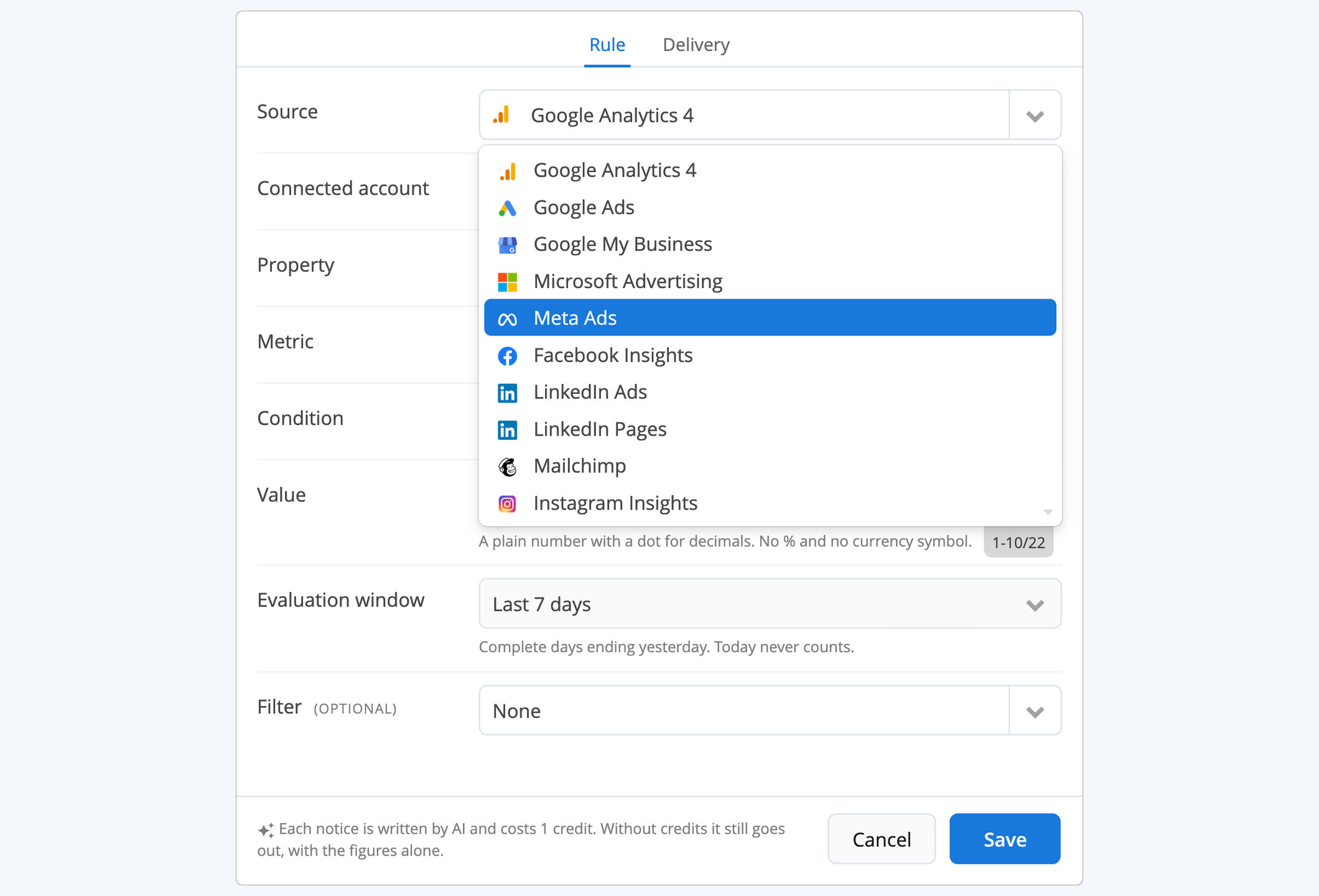Click the Microsoft four-square logo icon
The height and width of the screenshot is (896, 1319).
pos(508,282)
